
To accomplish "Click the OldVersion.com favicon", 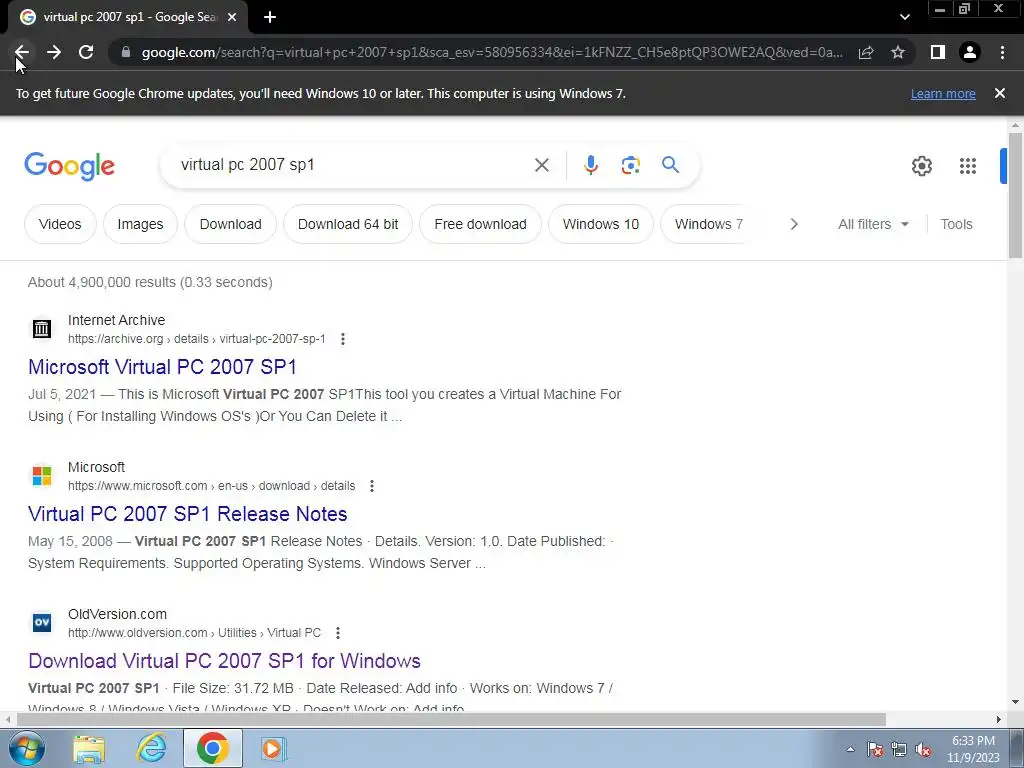I will [x=42, y=622].
